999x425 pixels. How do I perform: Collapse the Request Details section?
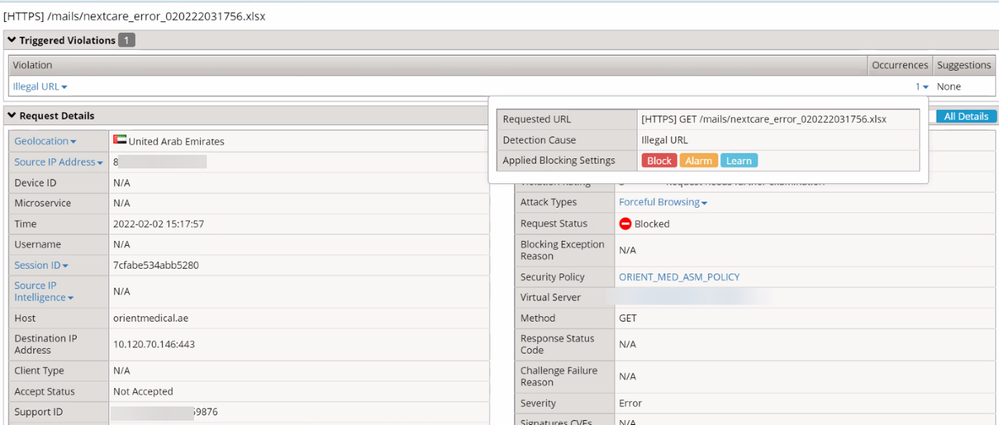11,116
